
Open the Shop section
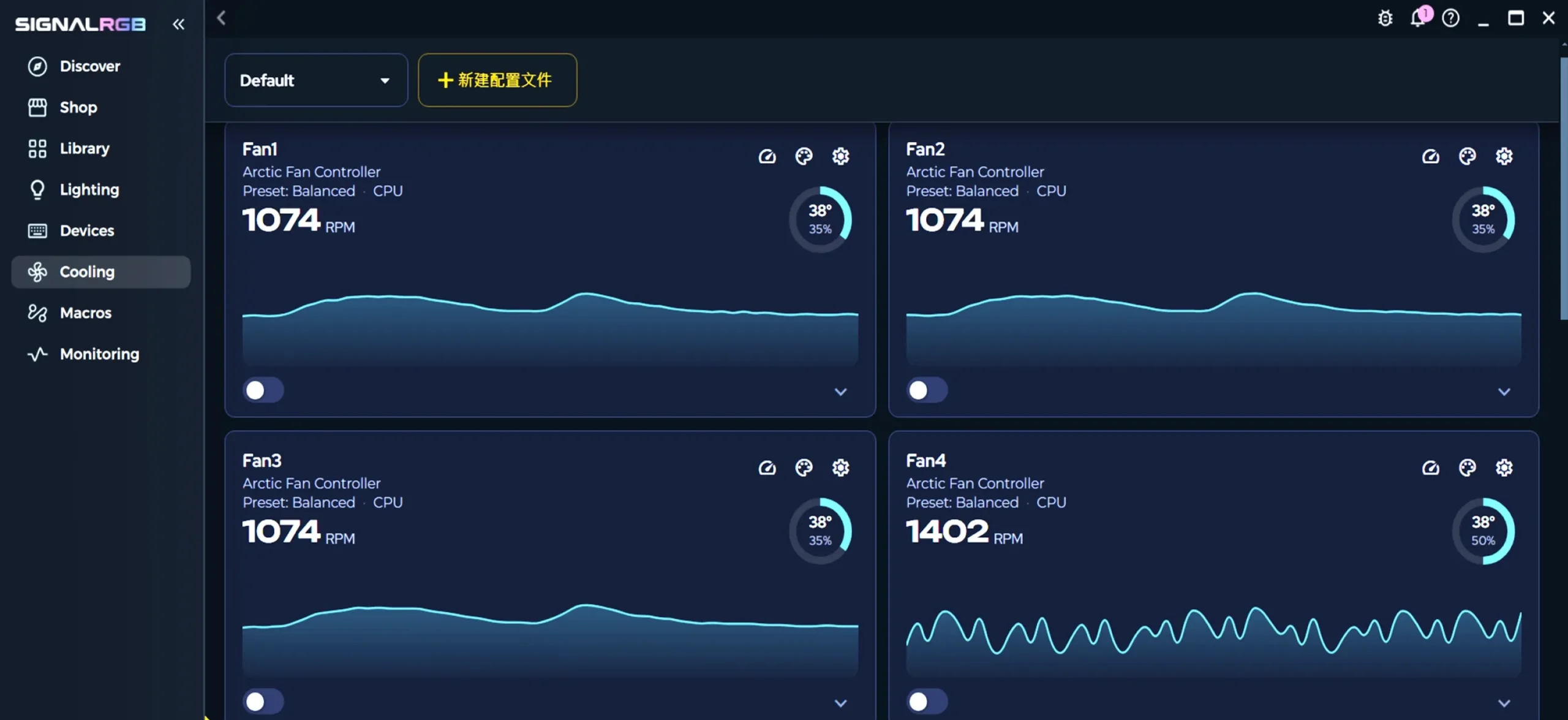tap(101, 107)
